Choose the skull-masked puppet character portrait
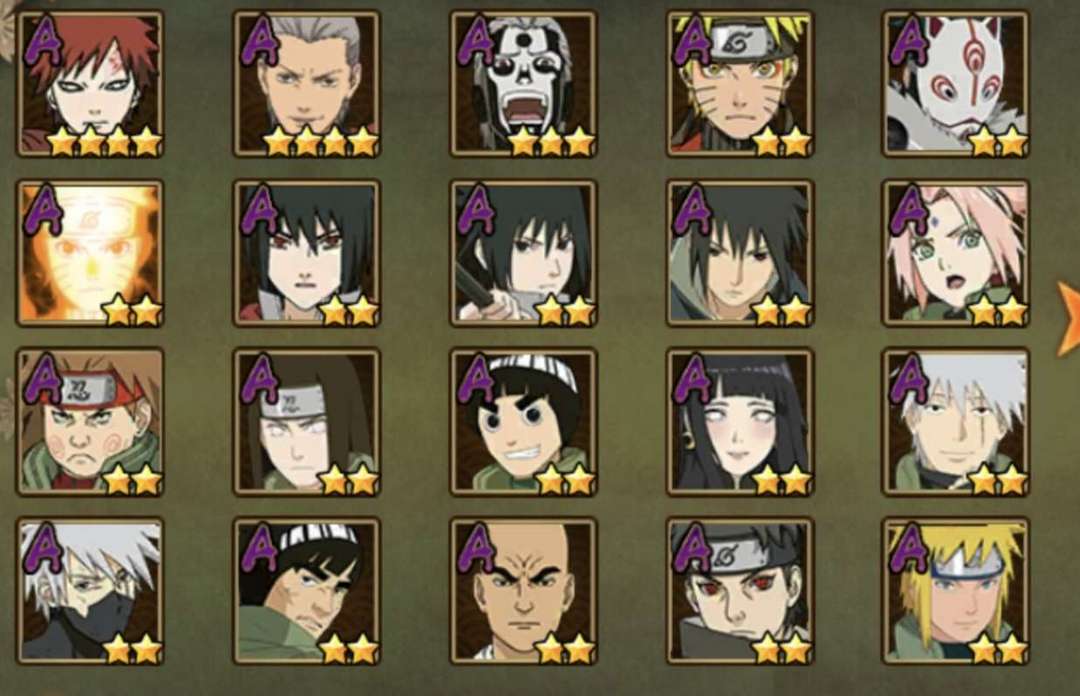The height and width of the screenshot is (696, 1080). point(523,84)
